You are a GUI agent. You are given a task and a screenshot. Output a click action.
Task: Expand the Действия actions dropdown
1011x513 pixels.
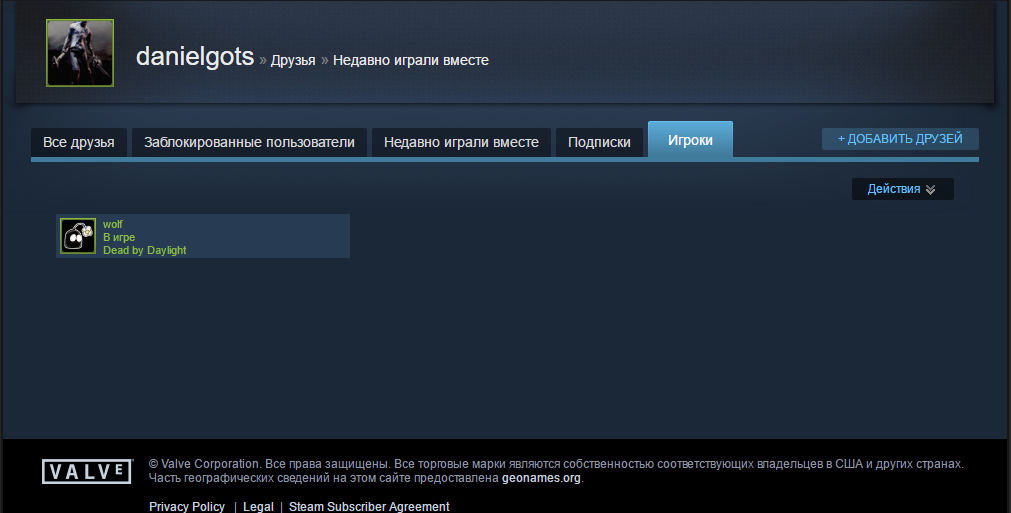902,189
